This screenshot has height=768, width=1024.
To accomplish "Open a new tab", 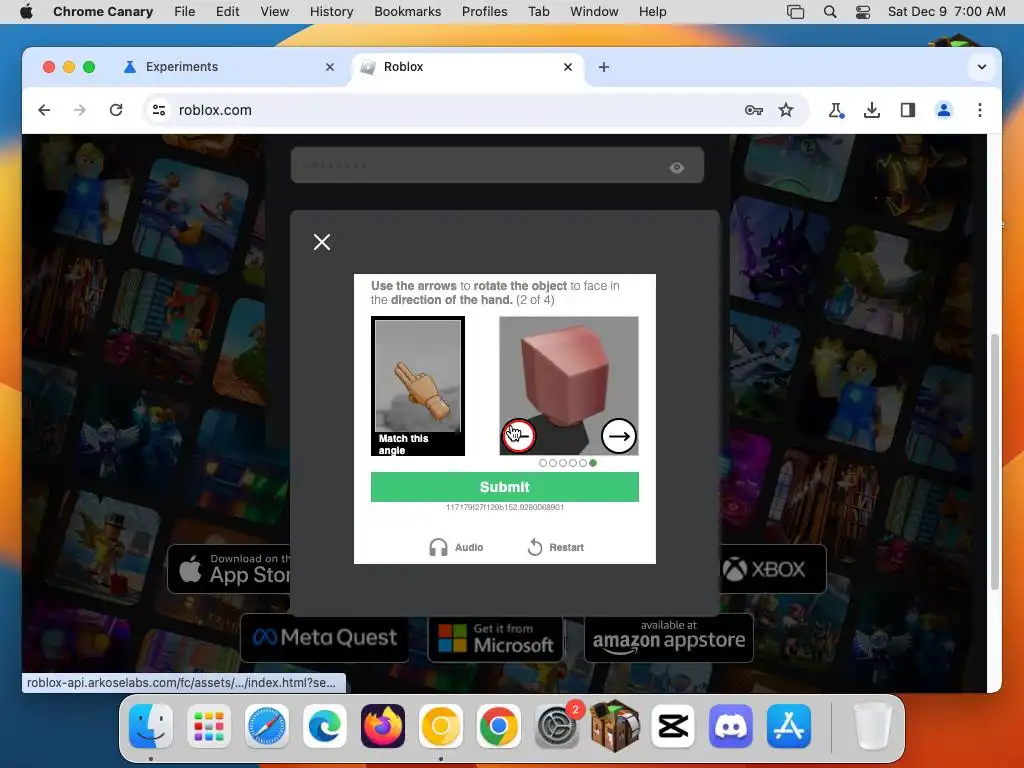I will [x=604, y=67].
